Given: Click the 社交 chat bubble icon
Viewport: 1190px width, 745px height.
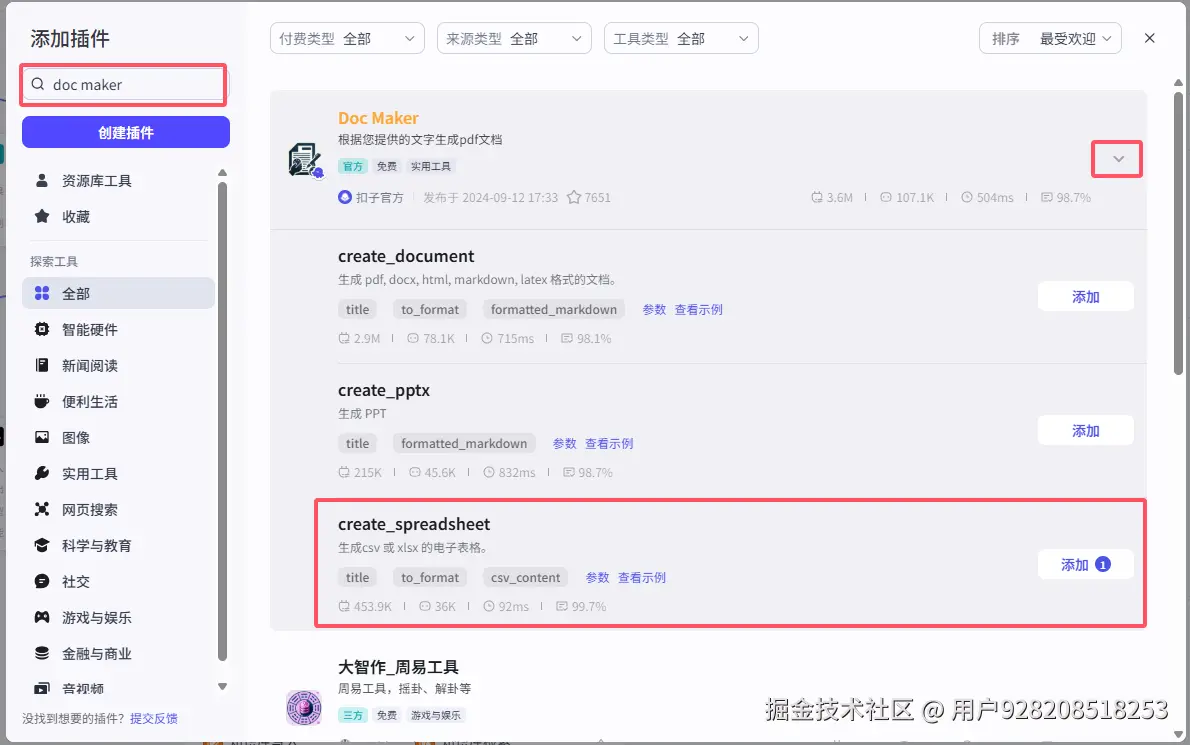Looking at the screenshot, I should click(x=42, y=581).
